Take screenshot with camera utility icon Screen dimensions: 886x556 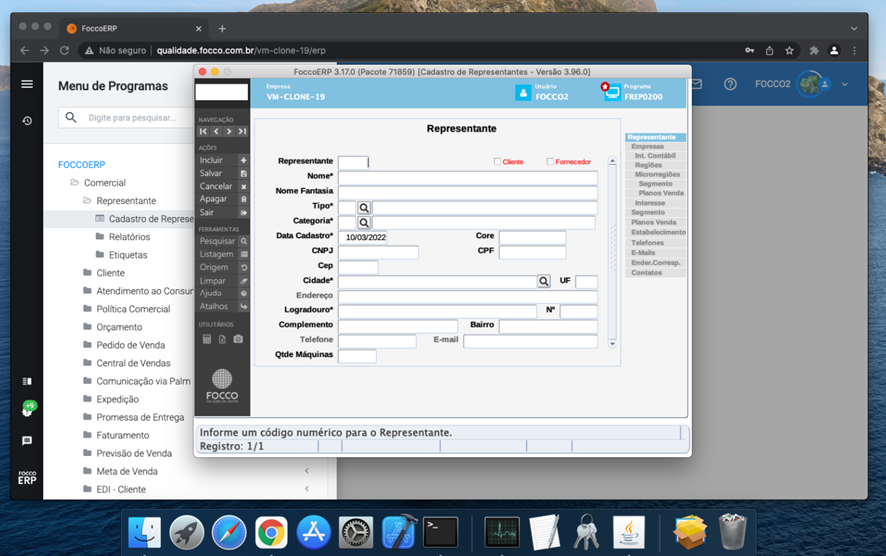238,339
